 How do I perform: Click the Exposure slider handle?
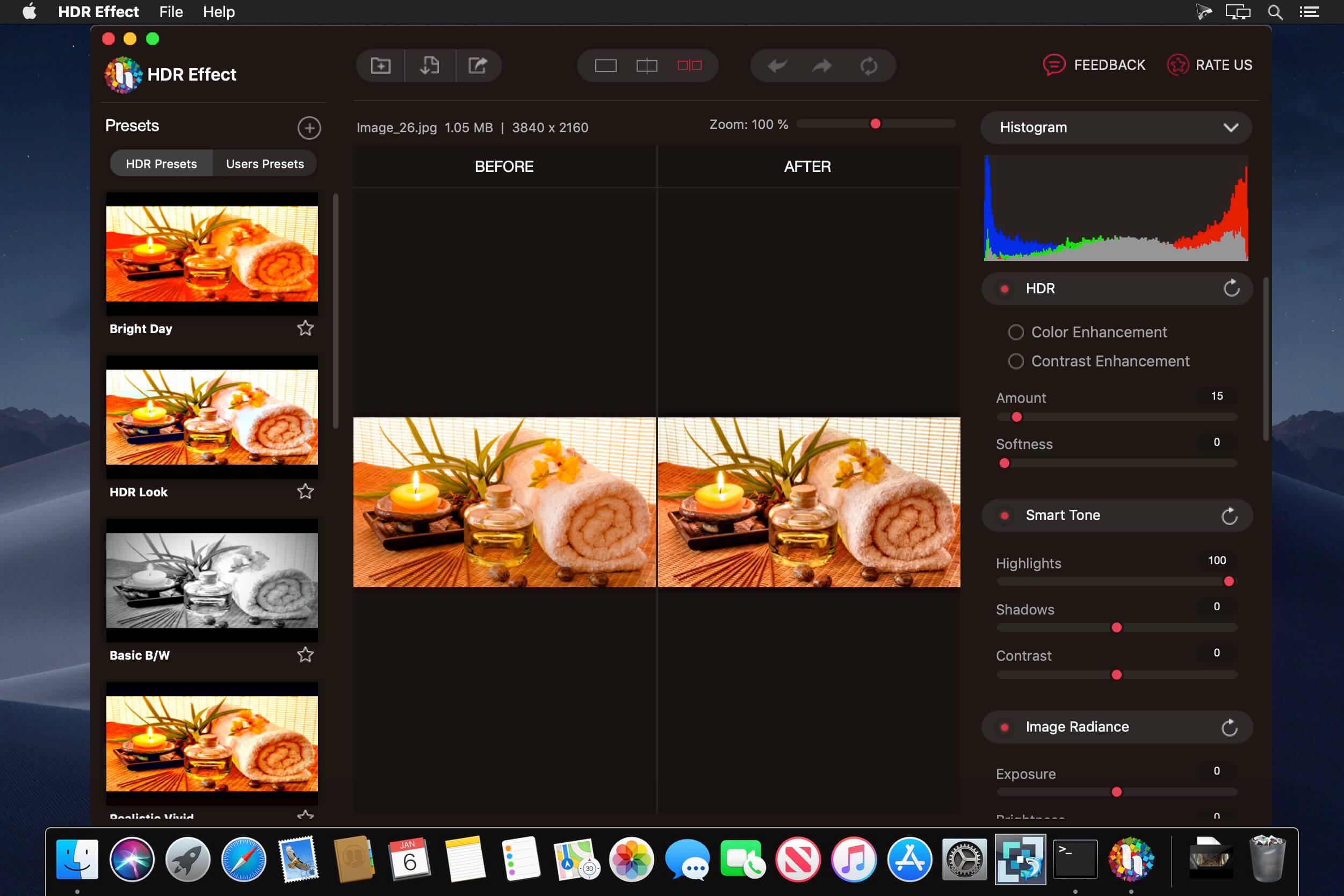tap(1117, 792)
